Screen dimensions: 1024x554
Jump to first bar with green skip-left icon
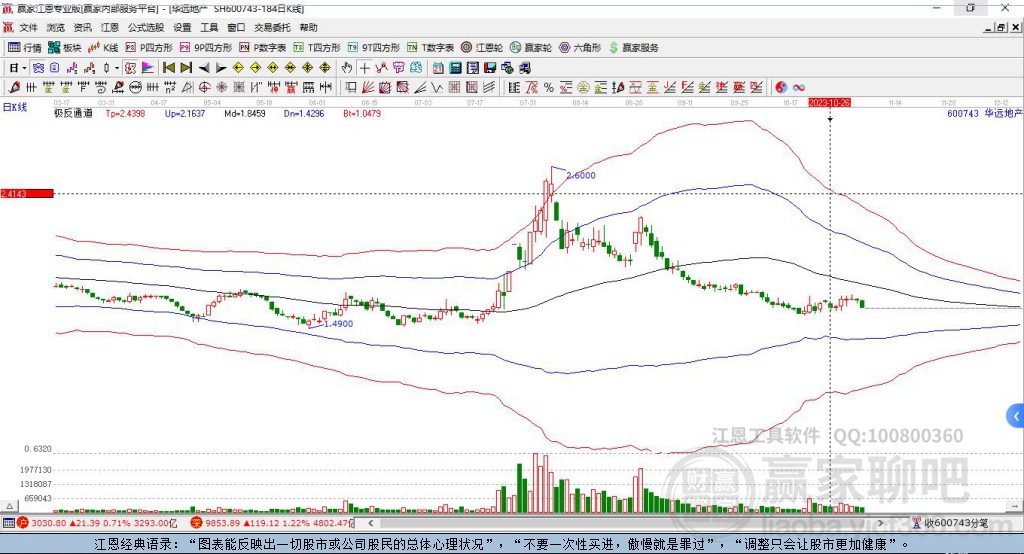coord(168,68)
